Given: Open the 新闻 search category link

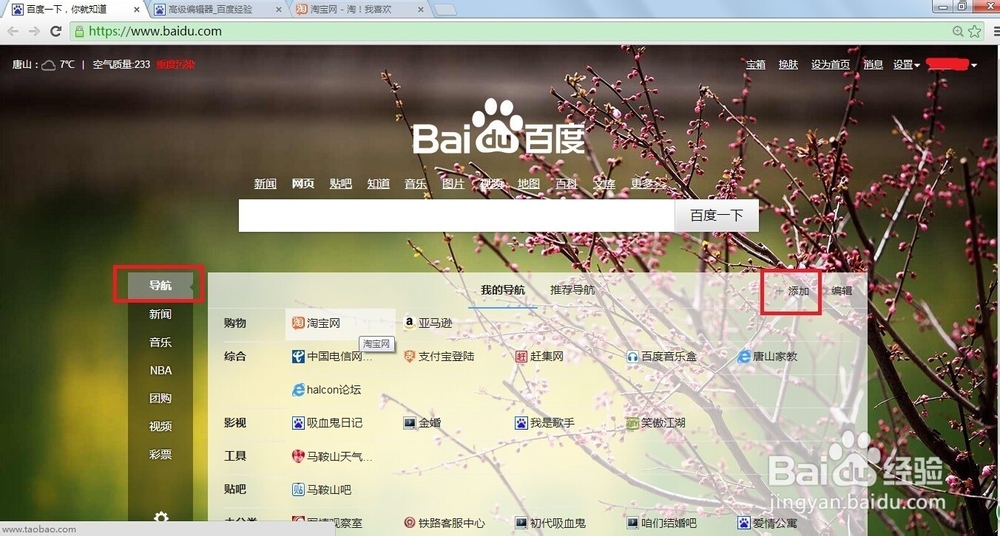Looking at the screenshot, I should tap(265, 184).
